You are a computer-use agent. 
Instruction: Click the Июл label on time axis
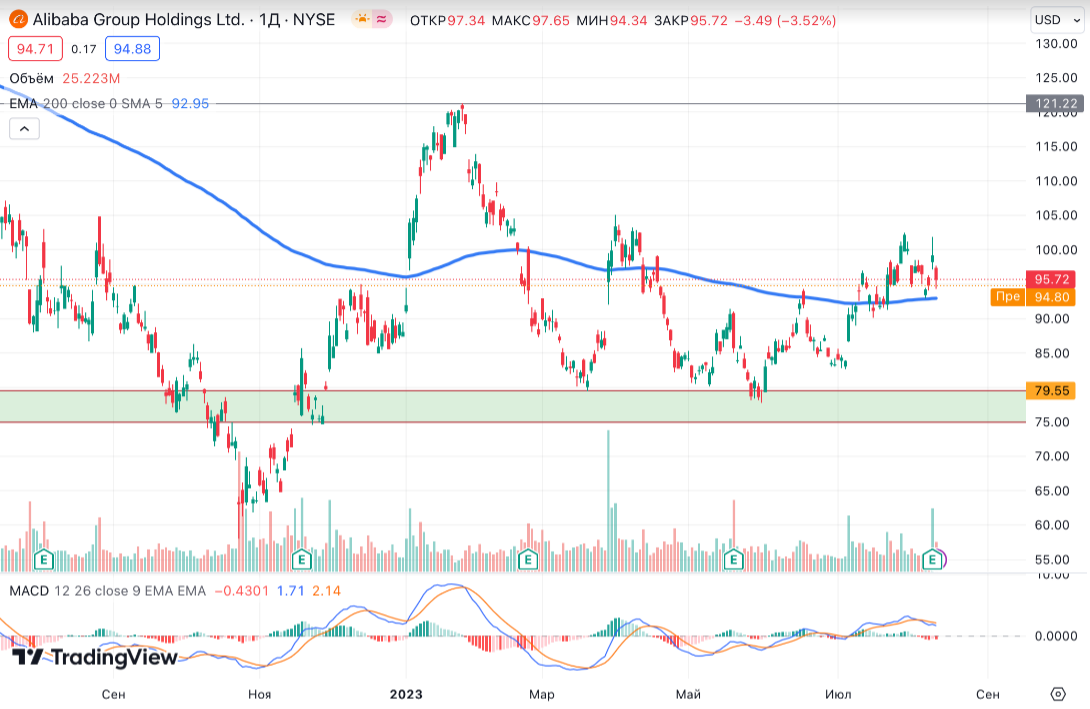click(838, 694)
